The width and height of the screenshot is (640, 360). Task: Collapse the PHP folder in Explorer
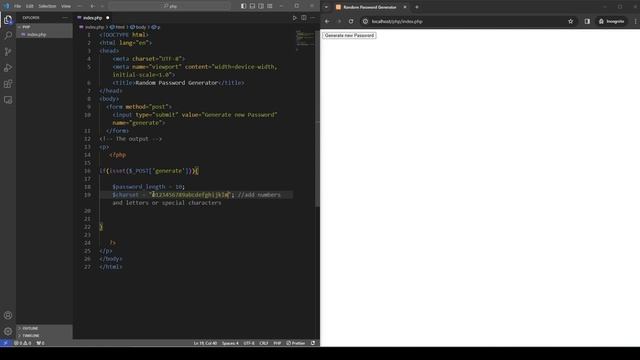44,27
